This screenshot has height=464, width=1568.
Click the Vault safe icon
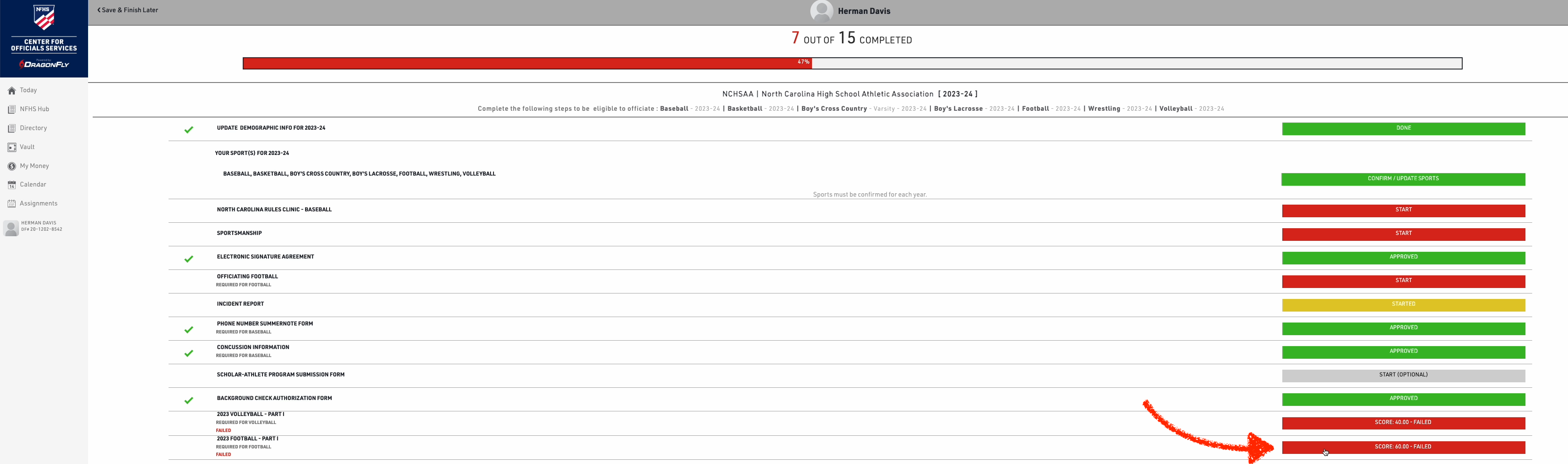(x=11, y=147)
